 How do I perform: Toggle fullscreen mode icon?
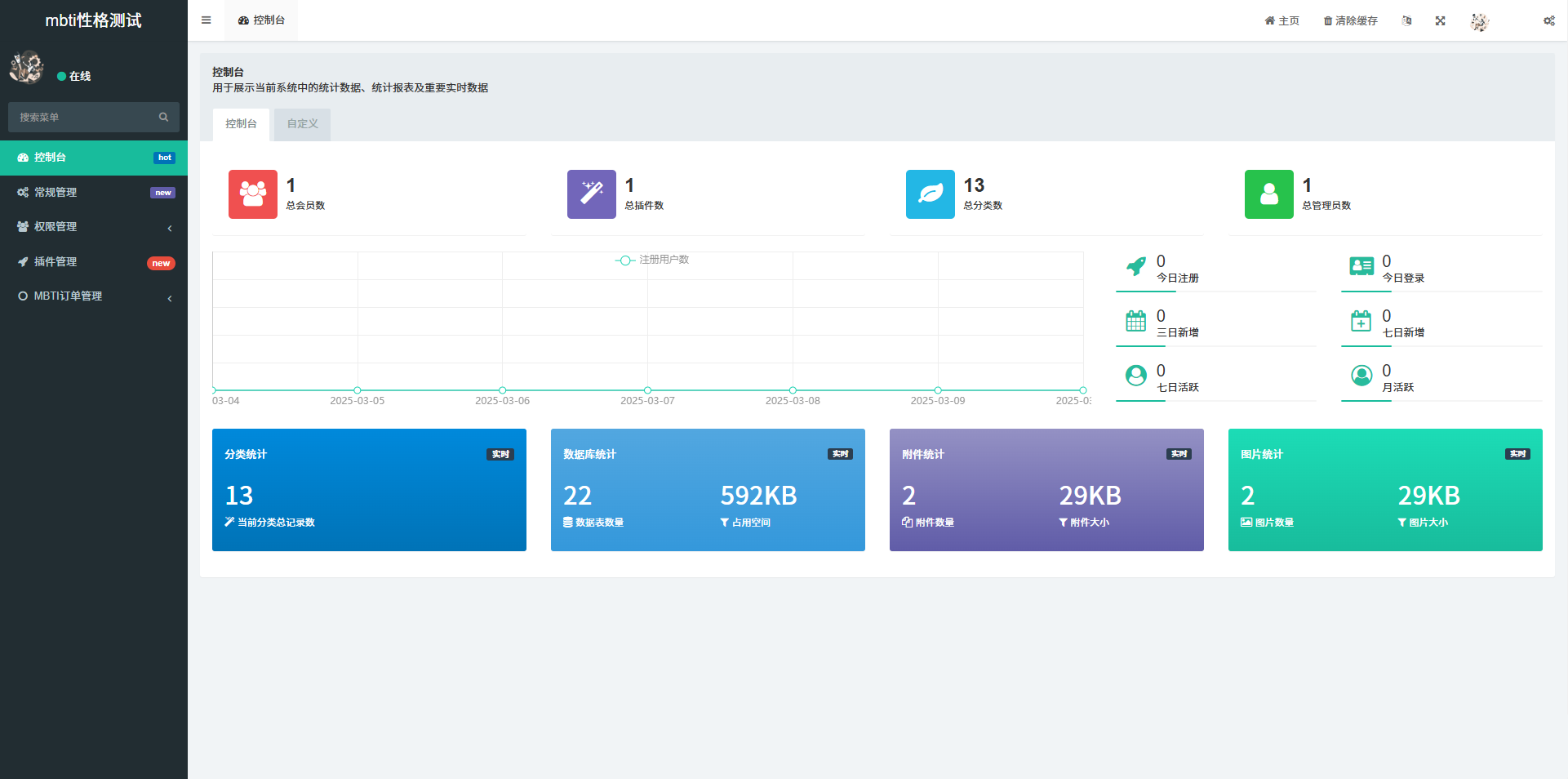coord(1440,20)
